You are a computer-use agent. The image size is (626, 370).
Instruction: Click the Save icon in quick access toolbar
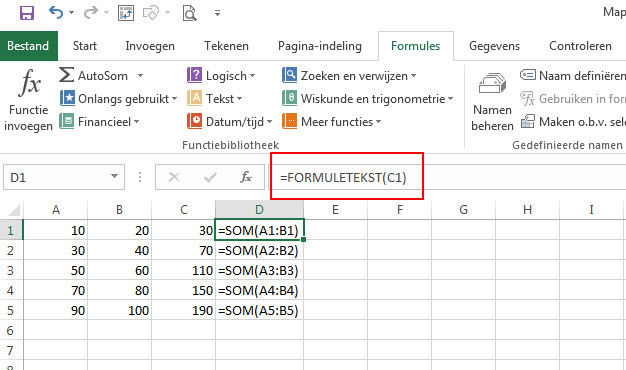pos(27,13)
